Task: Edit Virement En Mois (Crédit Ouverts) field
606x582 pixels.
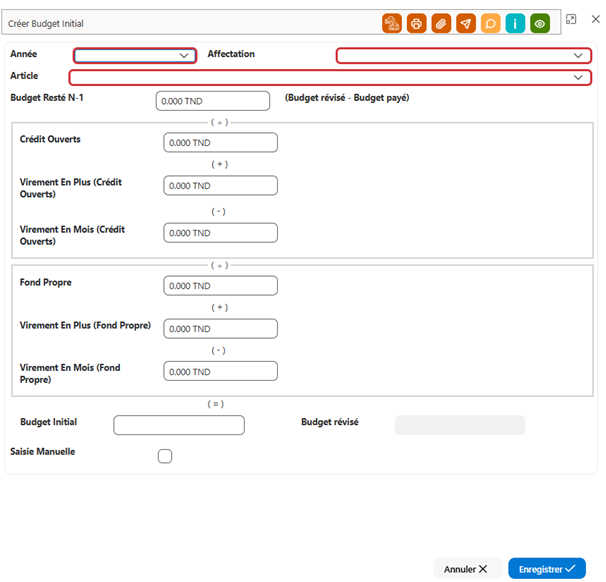Action: (221, 233)
